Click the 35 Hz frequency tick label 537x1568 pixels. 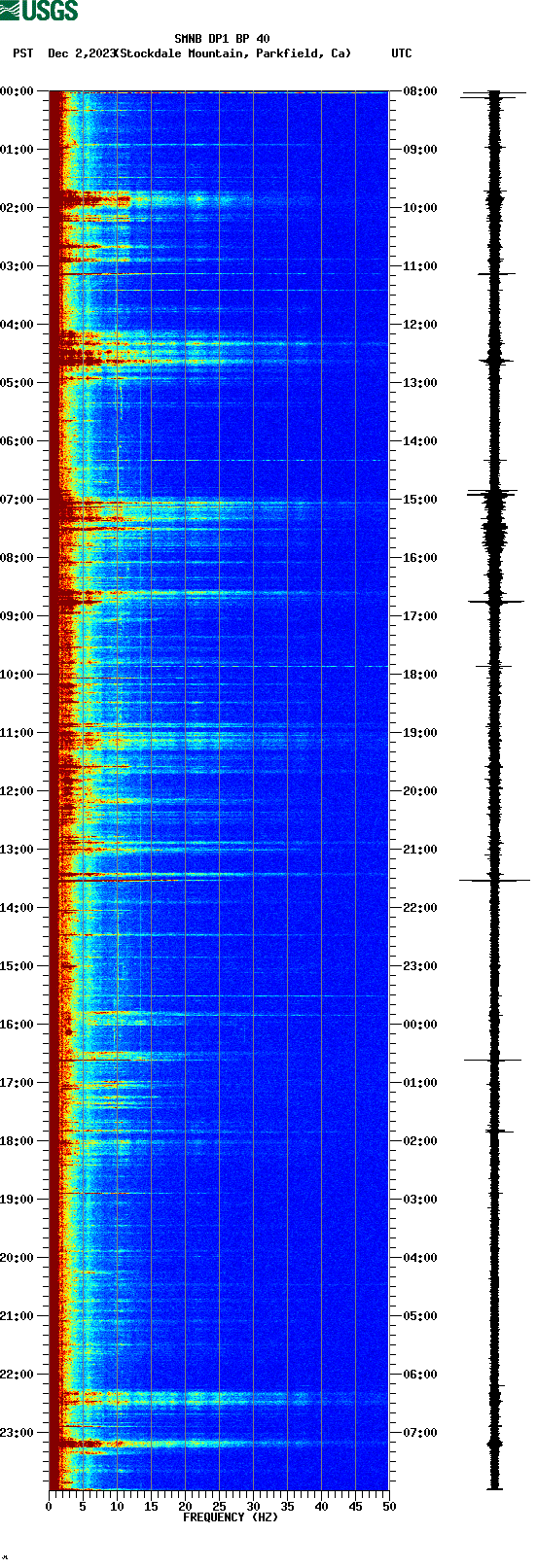pyautogui.click(x=287, y=1507)
